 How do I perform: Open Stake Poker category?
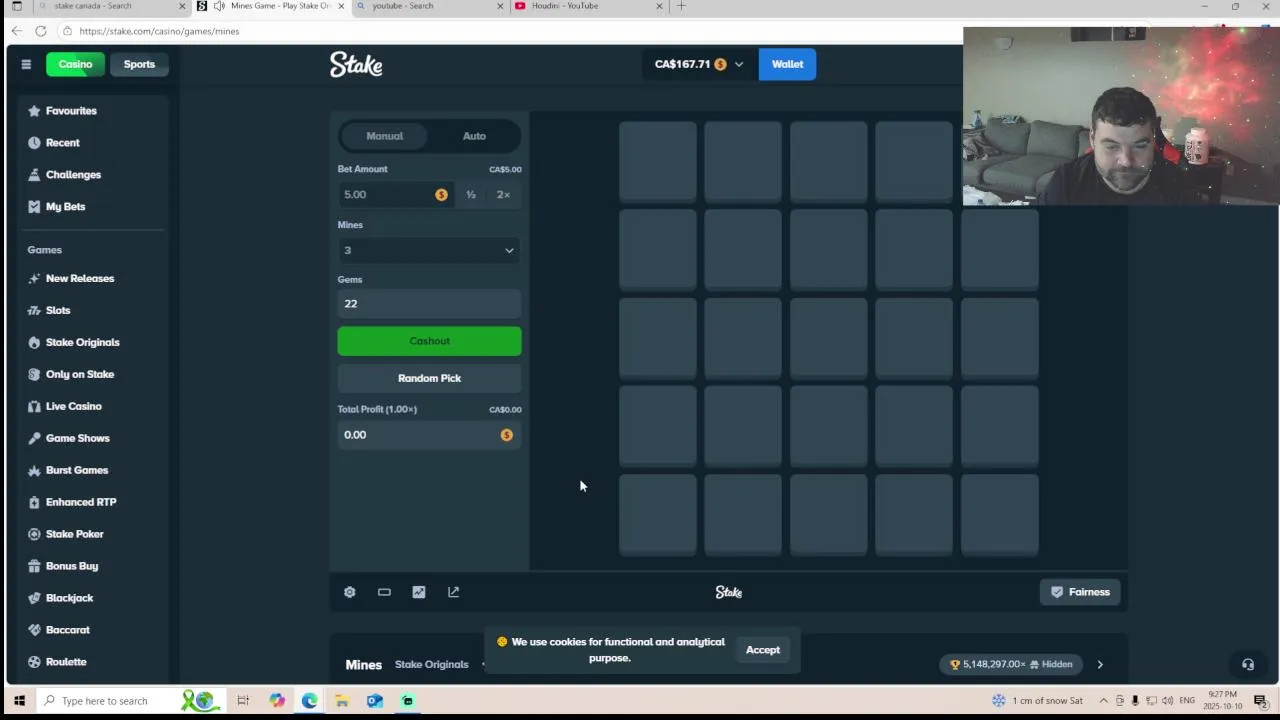[74, 534]
